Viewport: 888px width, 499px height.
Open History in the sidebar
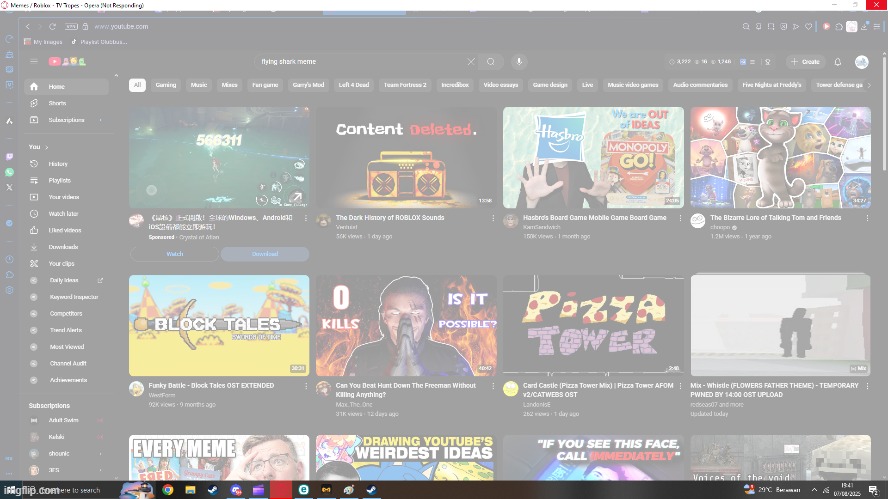(66, 164)
